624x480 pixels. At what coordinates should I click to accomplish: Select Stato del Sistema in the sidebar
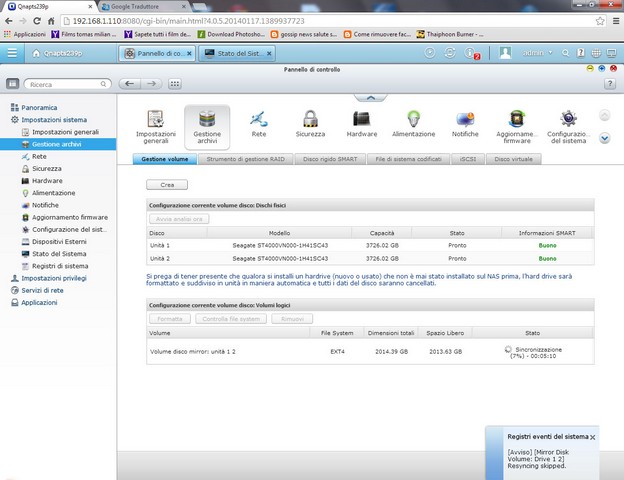(59, 253)
